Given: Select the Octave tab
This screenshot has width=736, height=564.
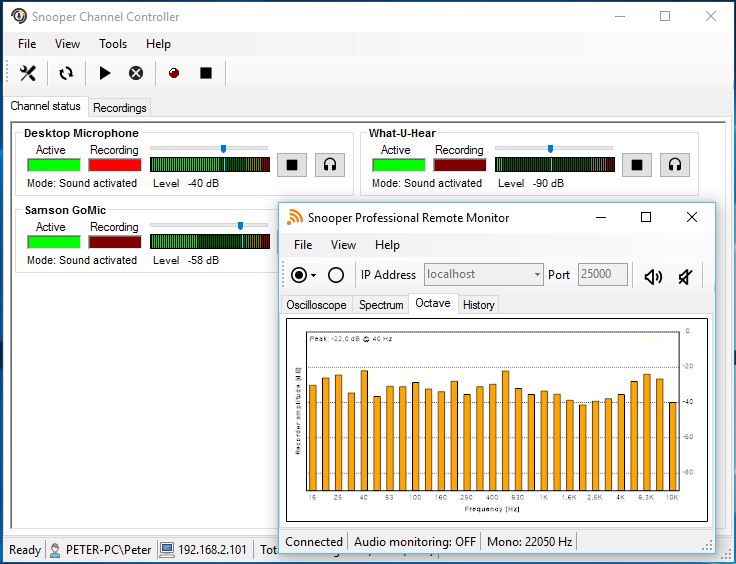Looking at the screenshot, I should pyautogui.click(x=433, y=303).
